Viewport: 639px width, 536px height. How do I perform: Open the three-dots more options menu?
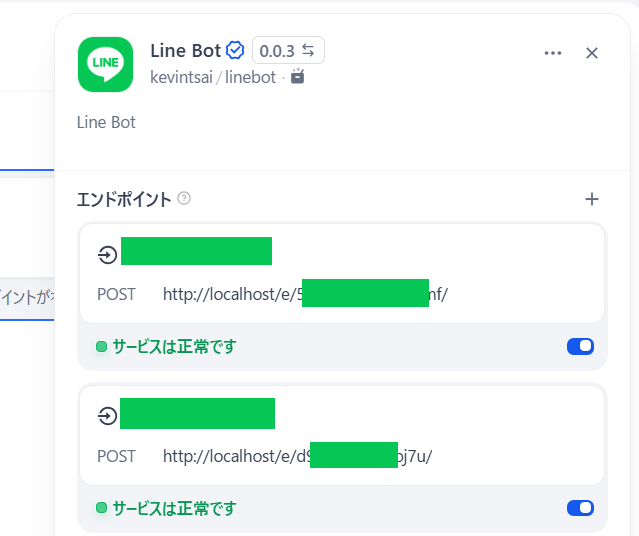(553, 53)
